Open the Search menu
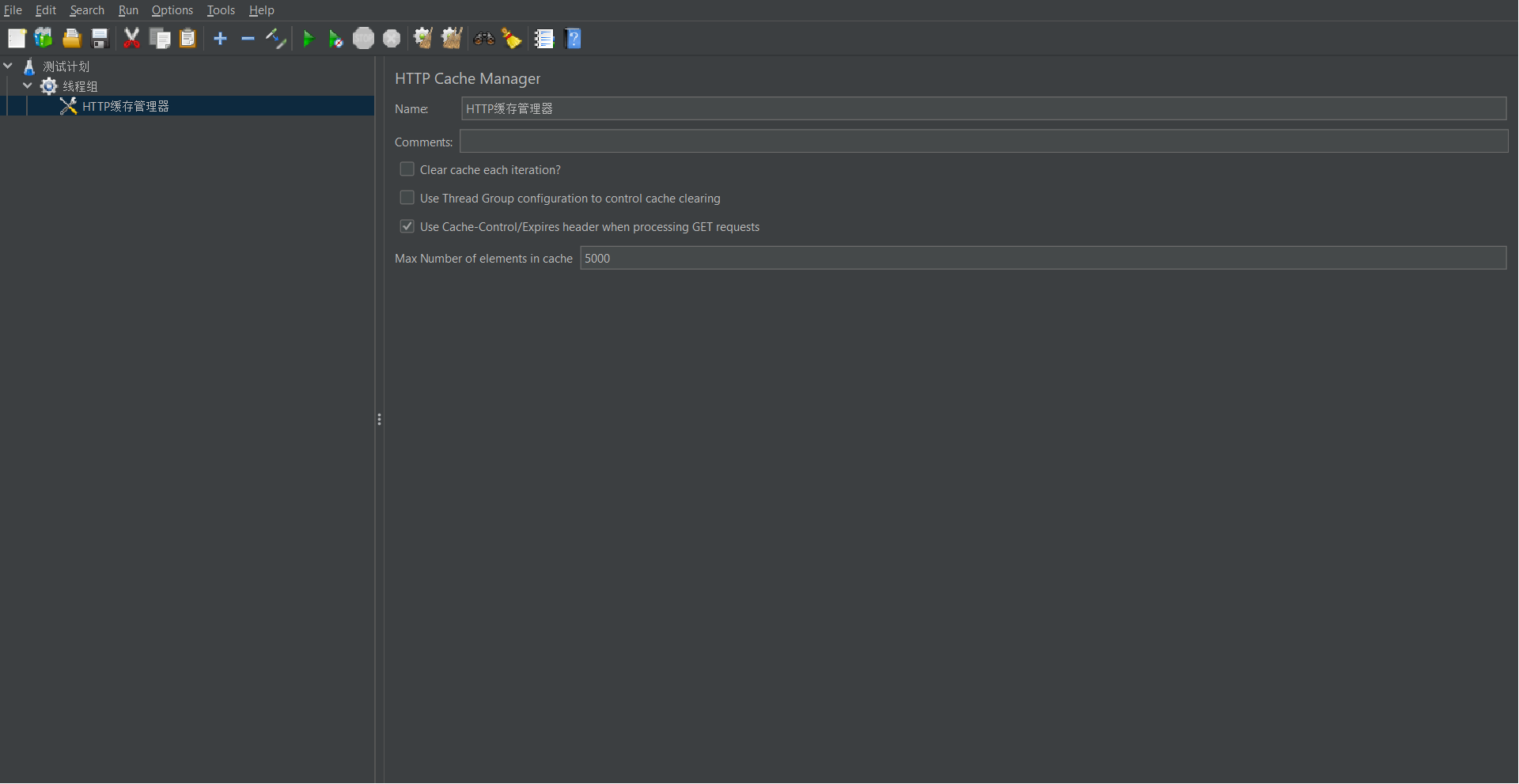Screen dimensions: 1519x784 [87, 10]
